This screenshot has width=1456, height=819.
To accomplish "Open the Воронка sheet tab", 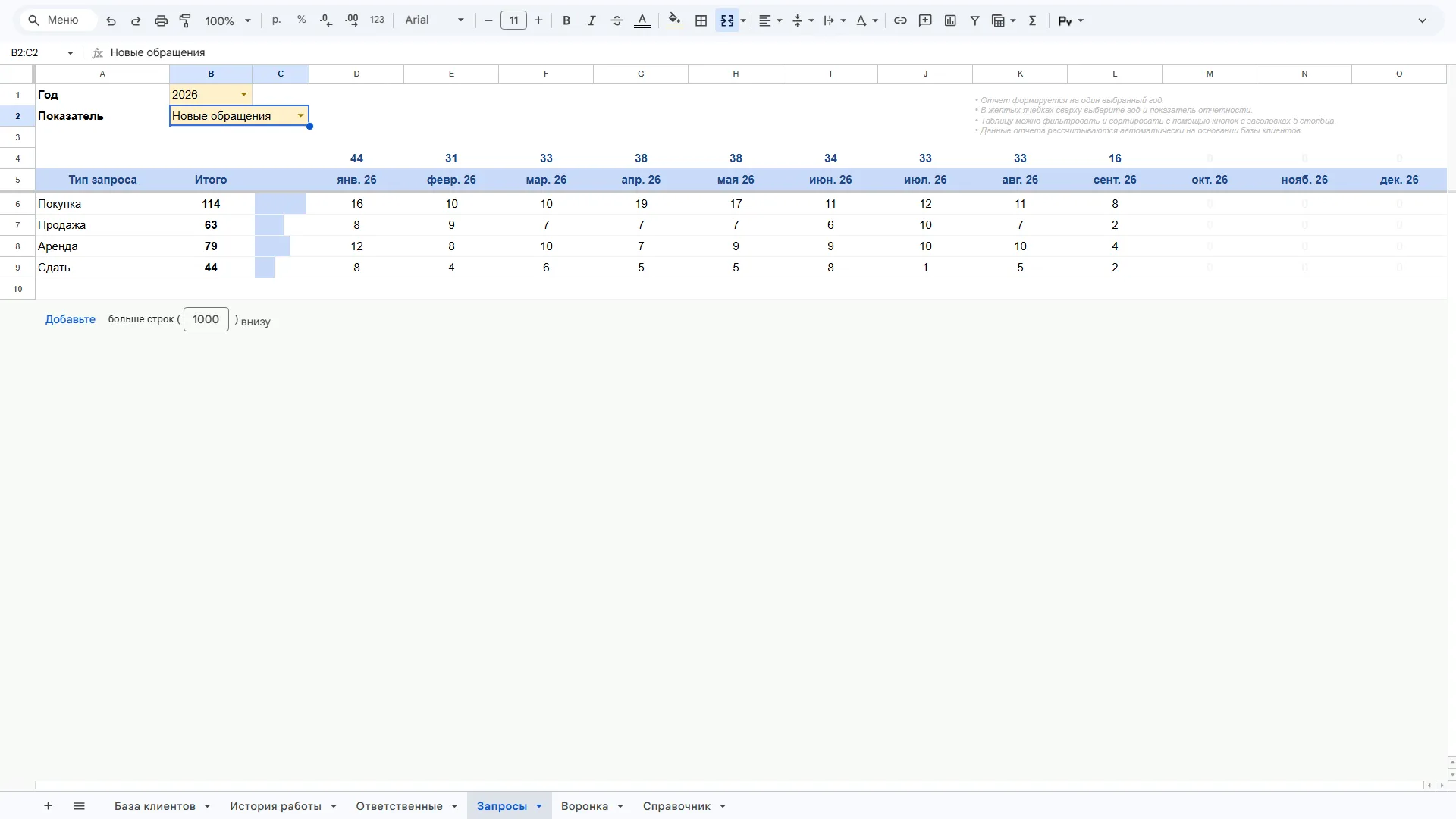I will click(x=584, y=806).
